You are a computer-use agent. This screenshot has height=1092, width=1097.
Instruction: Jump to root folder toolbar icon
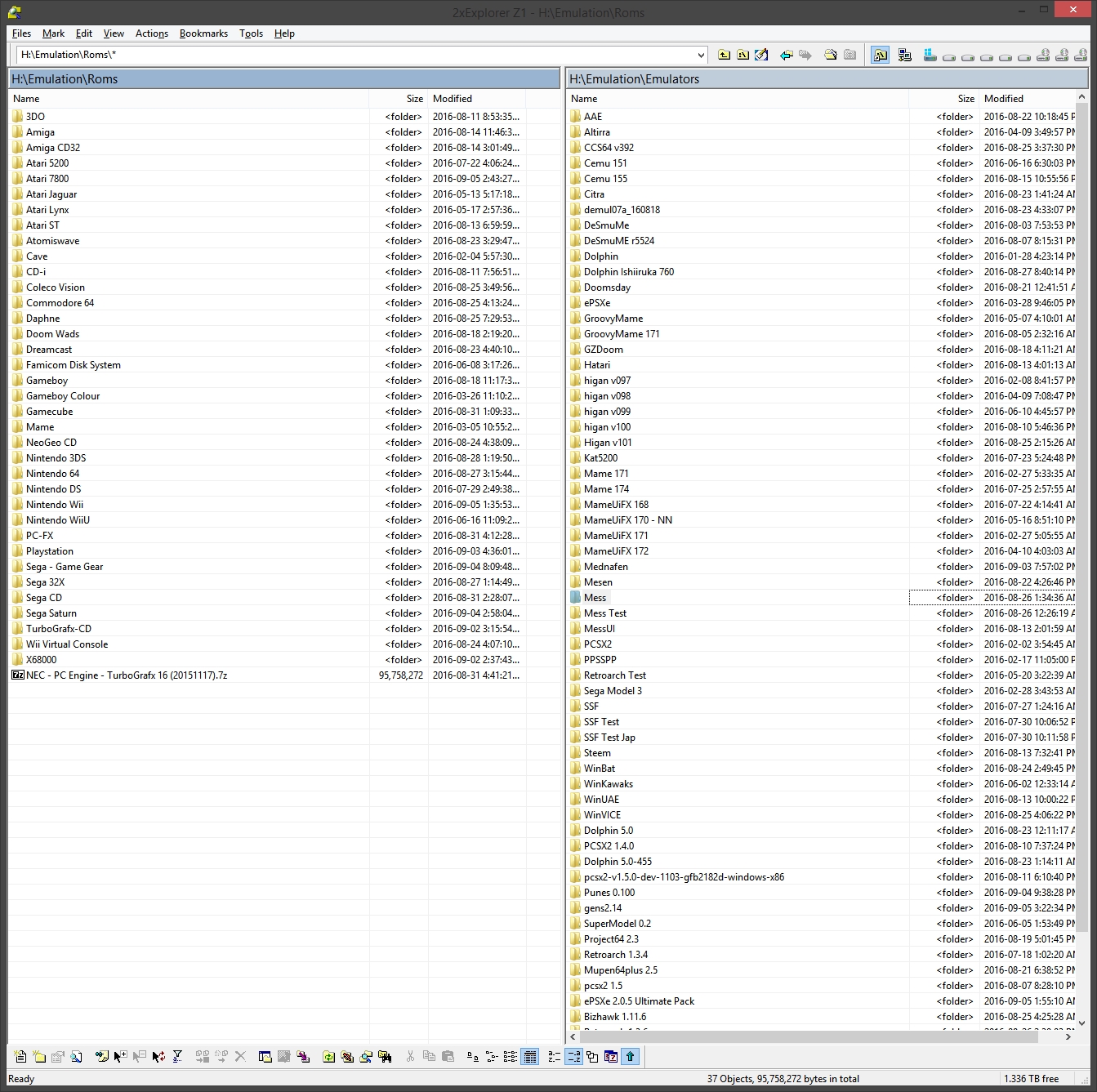click(x=742, y=55)
